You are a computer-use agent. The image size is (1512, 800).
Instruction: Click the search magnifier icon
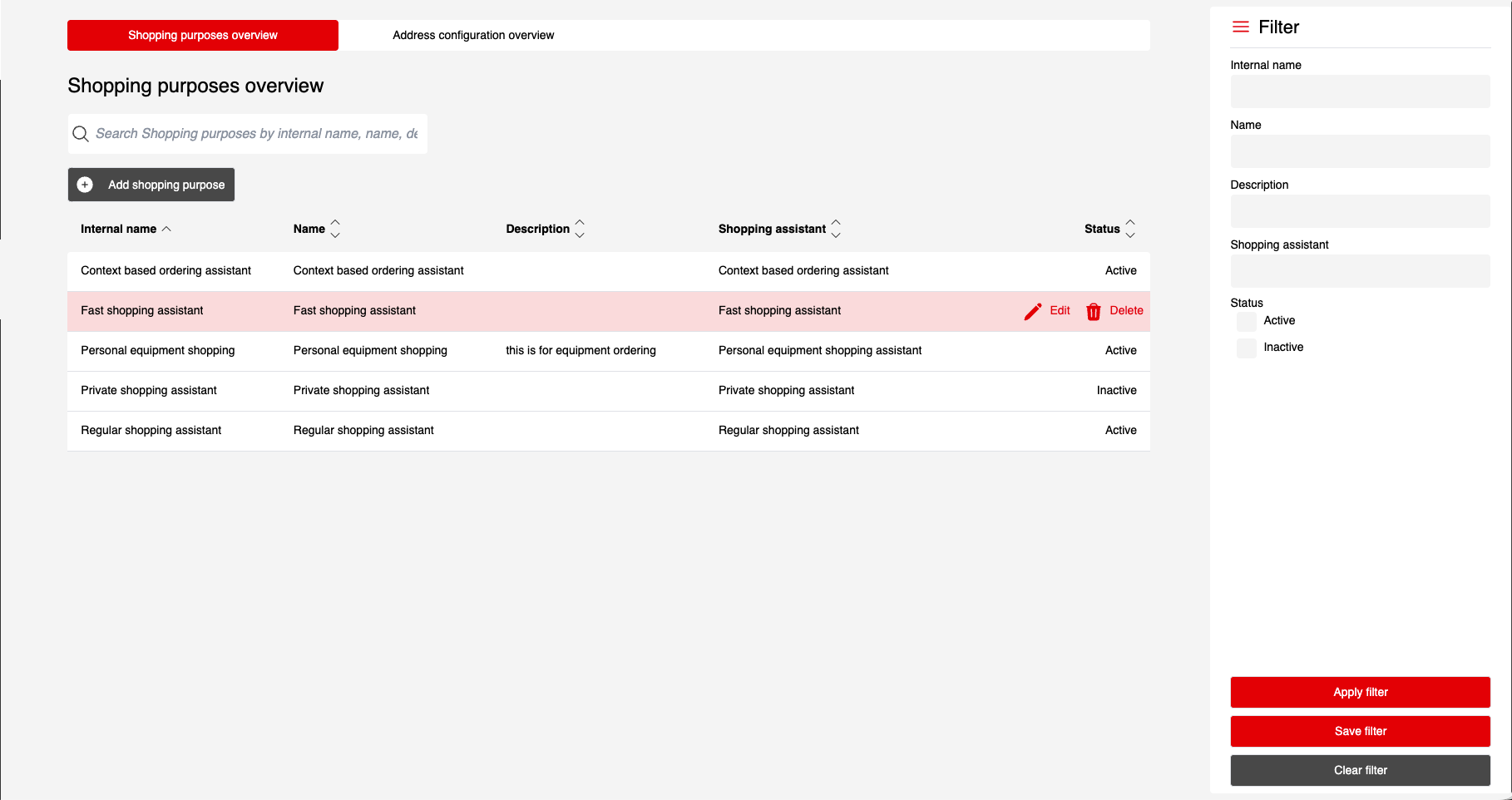(x=81, y=134)
